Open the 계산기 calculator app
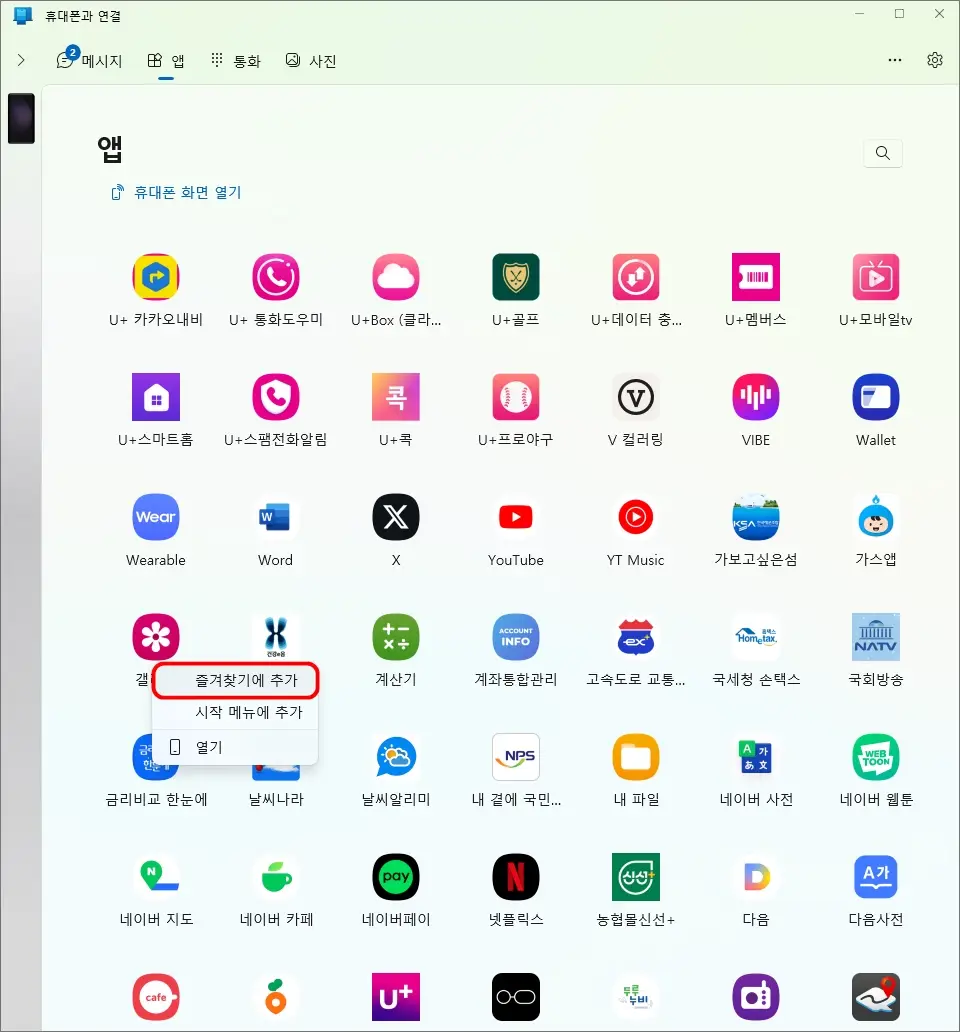 (x=395, y=637)
